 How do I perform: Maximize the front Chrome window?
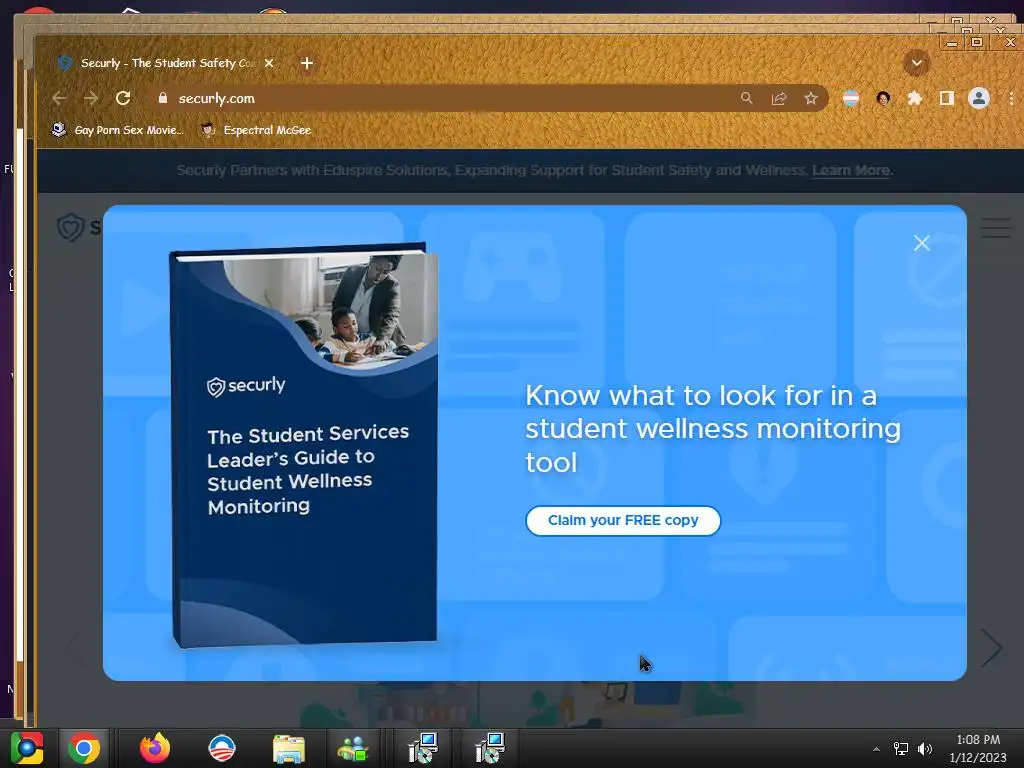click(977, 42)
